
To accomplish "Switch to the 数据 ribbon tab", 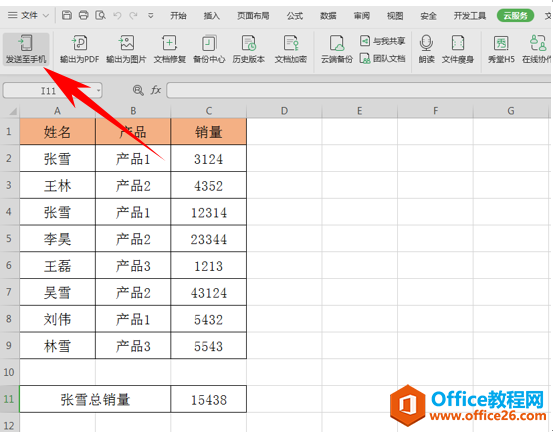I will click(328, 16).
